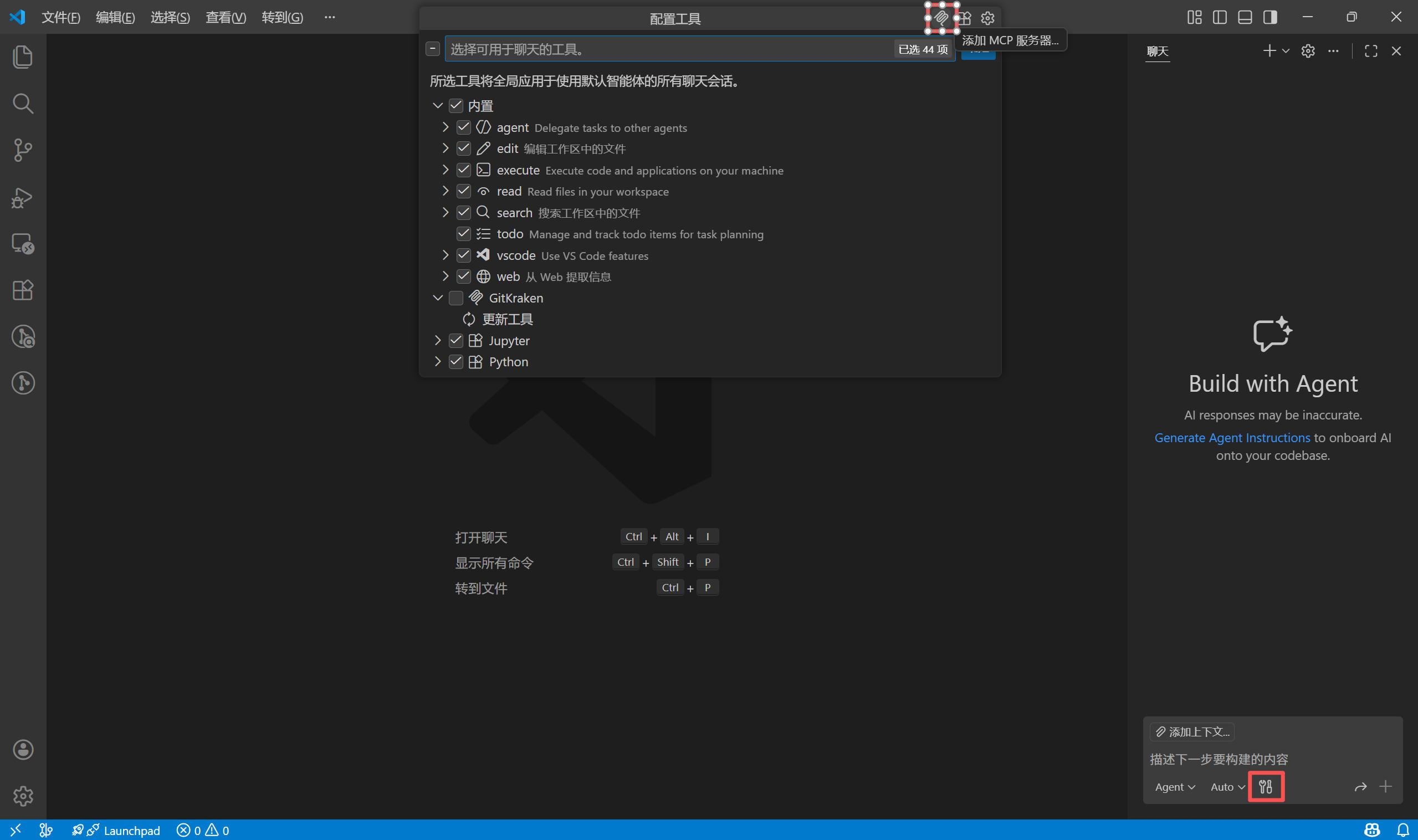The height and width of the screenshot is (840, 1418).
Task: Open the Explorer view in activity bar
Action: tap(23, 57)
